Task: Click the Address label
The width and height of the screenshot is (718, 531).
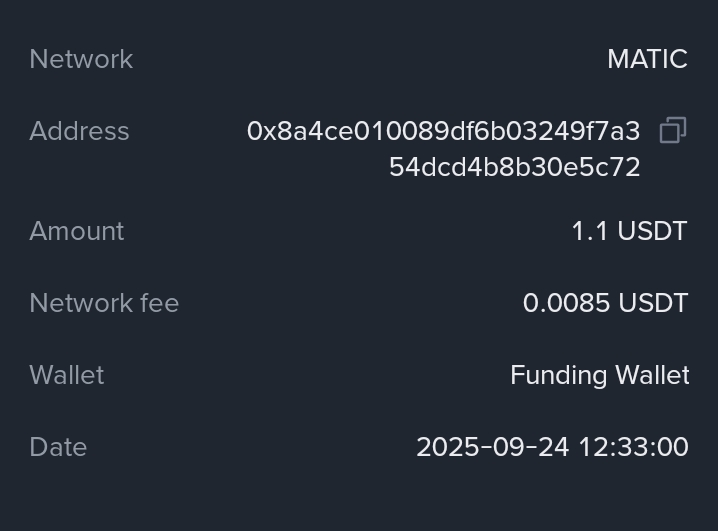Action: tap(79, 131)
